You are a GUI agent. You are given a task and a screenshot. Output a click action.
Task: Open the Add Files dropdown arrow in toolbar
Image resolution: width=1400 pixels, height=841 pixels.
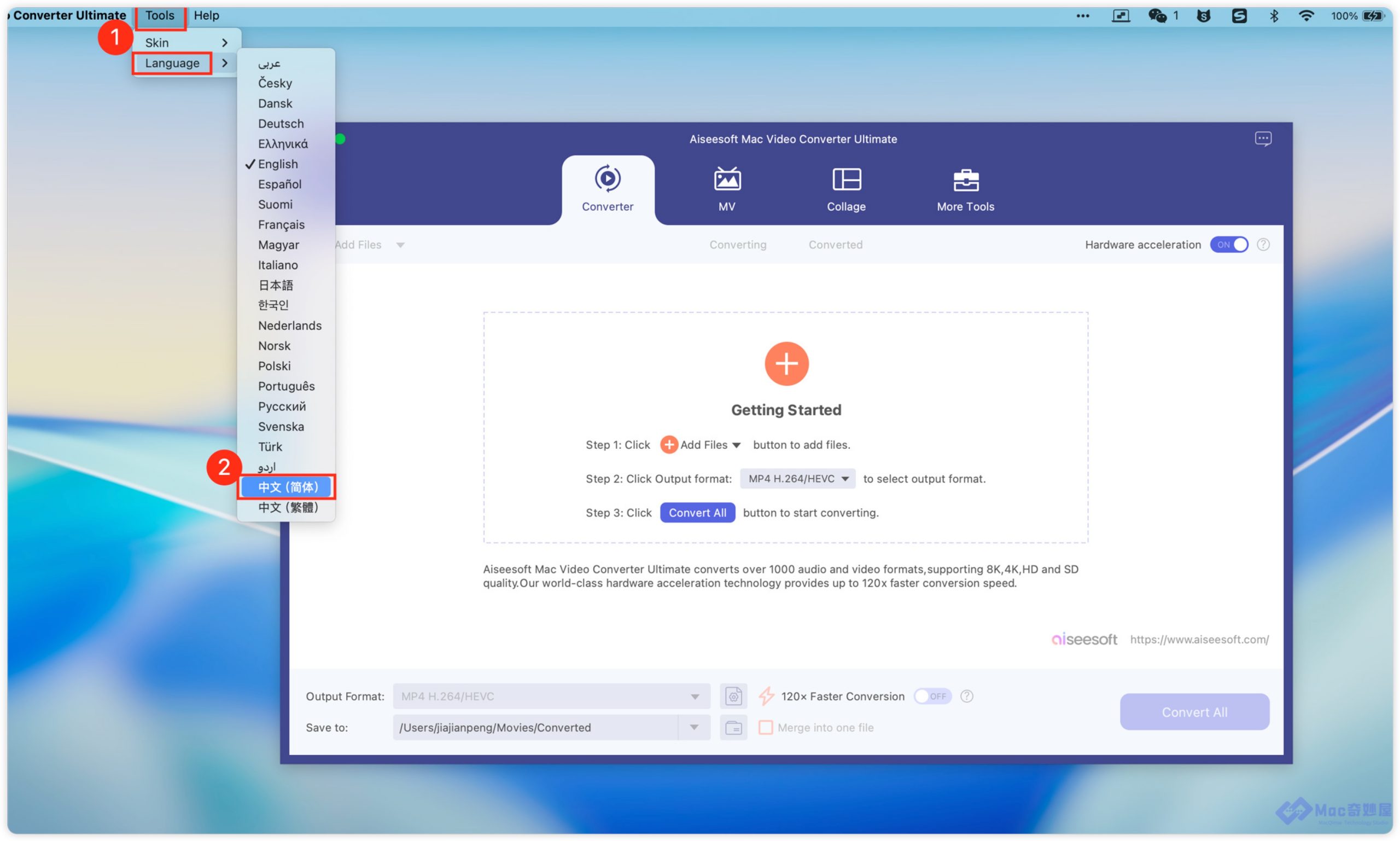point(400,245)
